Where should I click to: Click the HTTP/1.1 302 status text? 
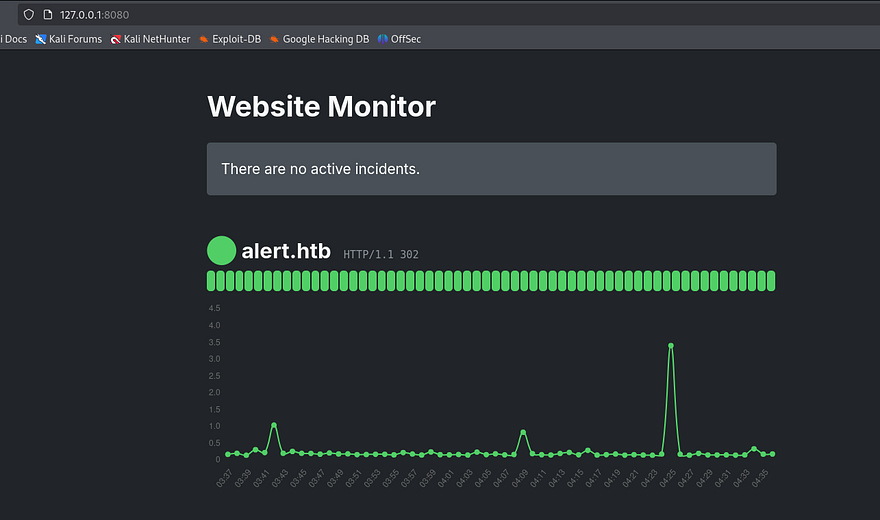click(381, 255)
